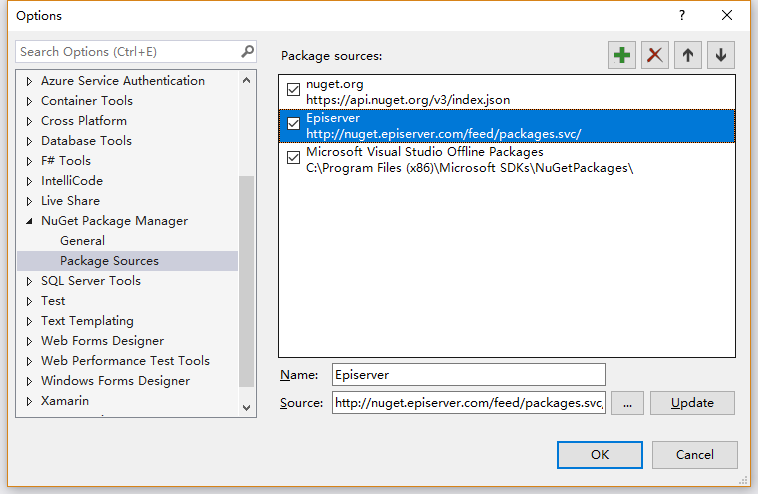Remove selected package source with red X
This screenshot has width=758, height=494.
655,55
